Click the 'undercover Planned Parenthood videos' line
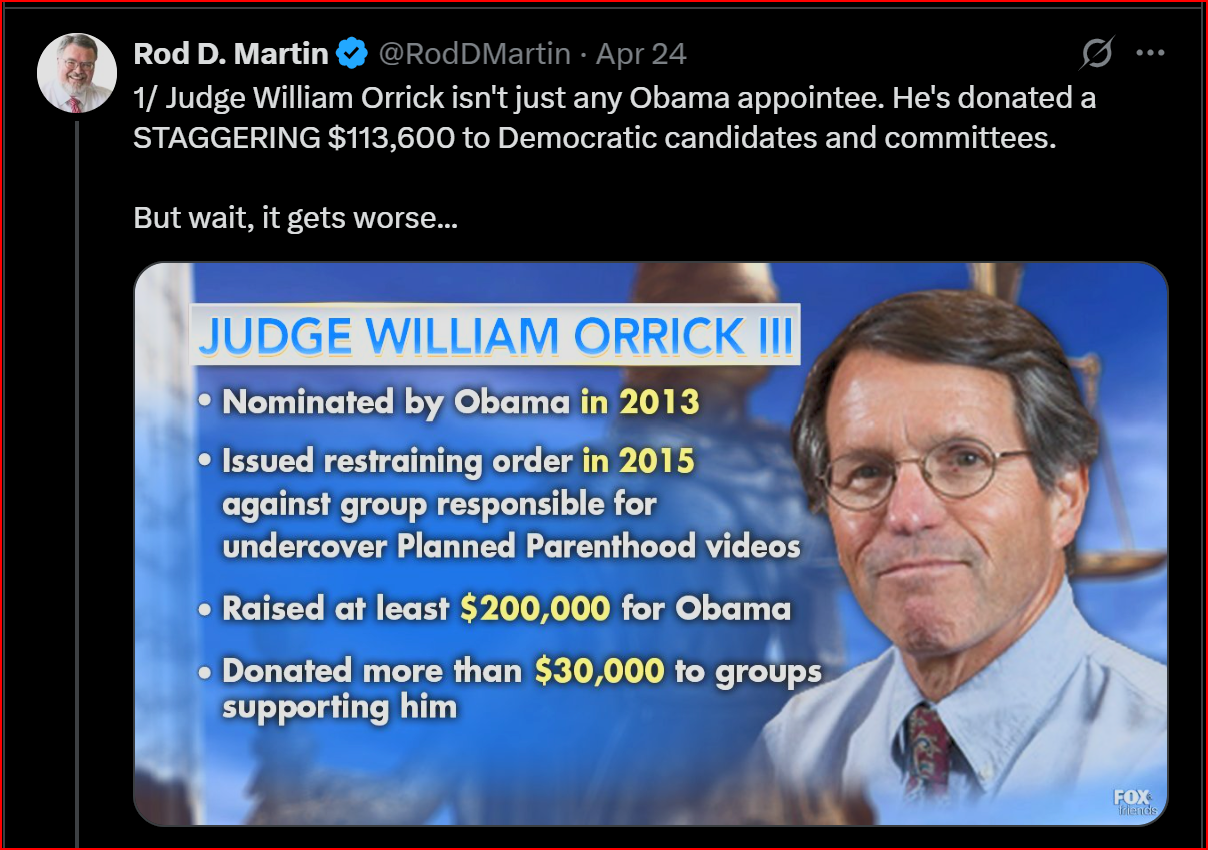Image resolution: width=1208 pixels, height=850 pixels. [x=511, y=546]
